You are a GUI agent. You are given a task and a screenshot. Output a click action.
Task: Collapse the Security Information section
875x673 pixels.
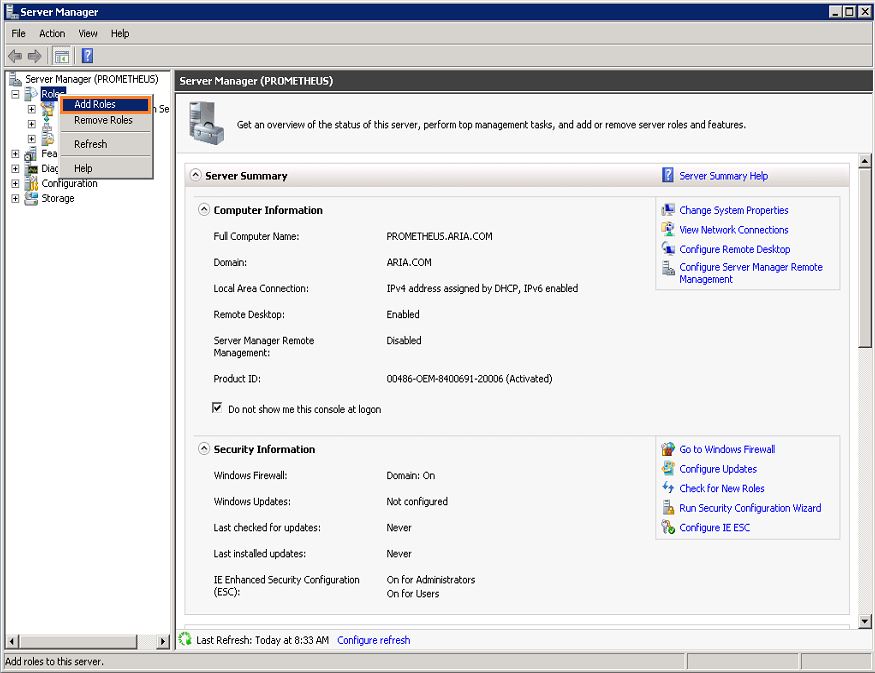tap(204, 449)
